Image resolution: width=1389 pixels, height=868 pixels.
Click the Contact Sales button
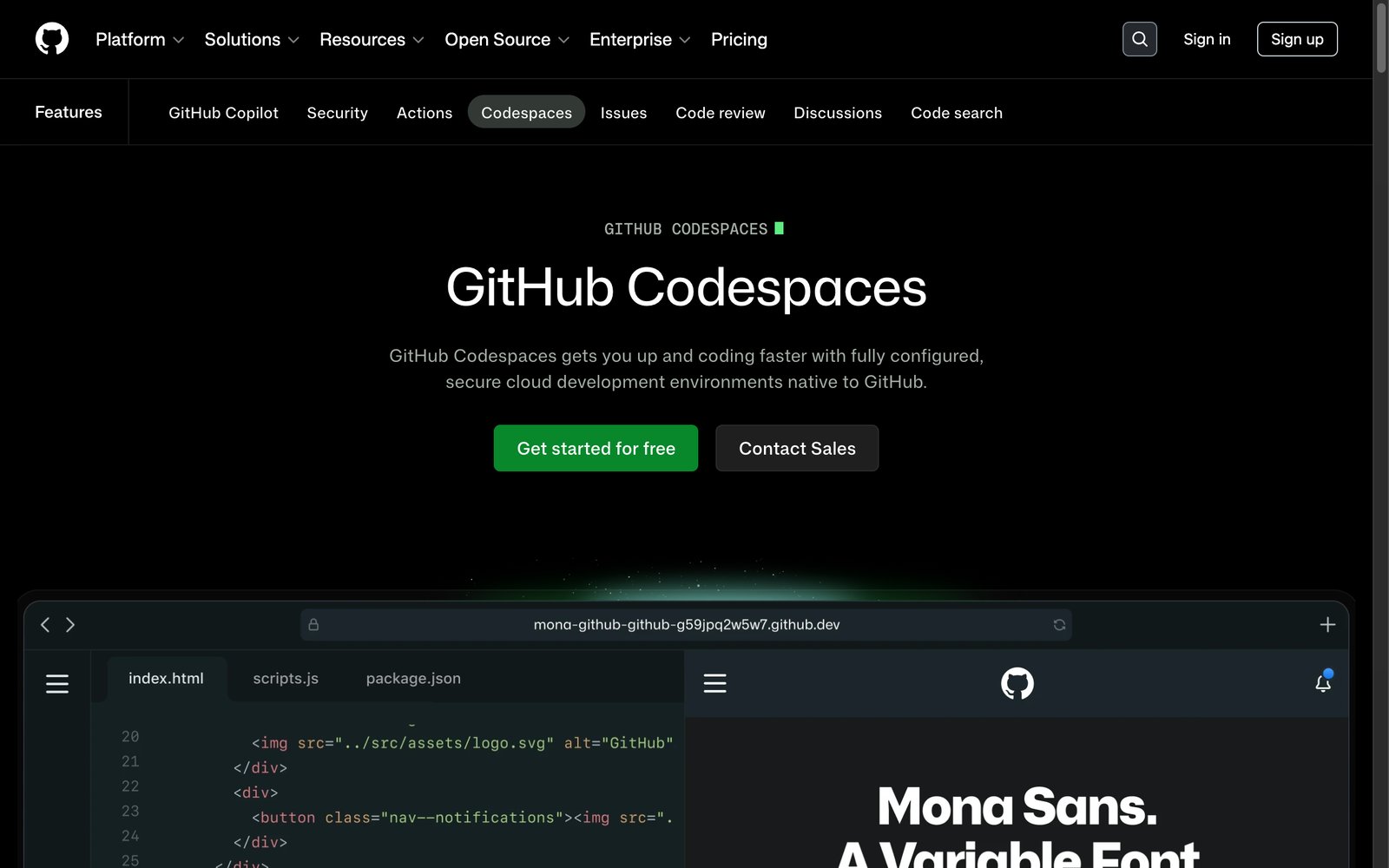click(797, 448)
